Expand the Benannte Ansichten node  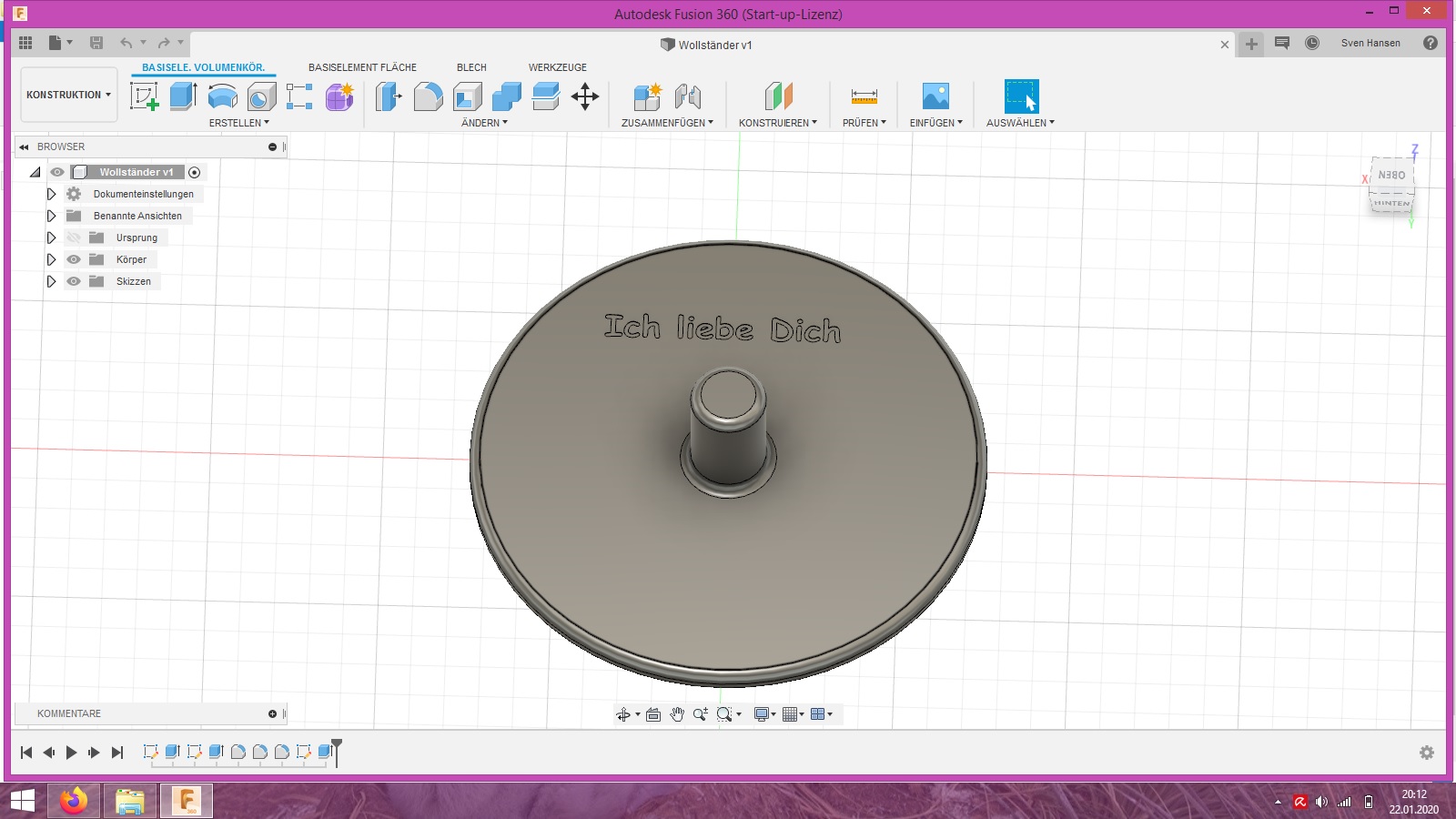(x=51, y=216)
